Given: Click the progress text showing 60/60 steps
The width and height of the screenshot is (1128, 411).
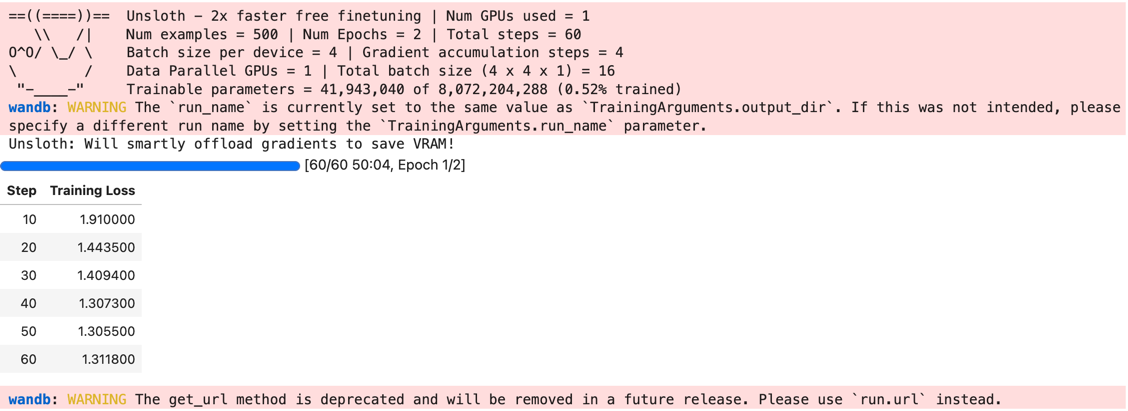Looking at the screenshot, I should pos(385,165).
